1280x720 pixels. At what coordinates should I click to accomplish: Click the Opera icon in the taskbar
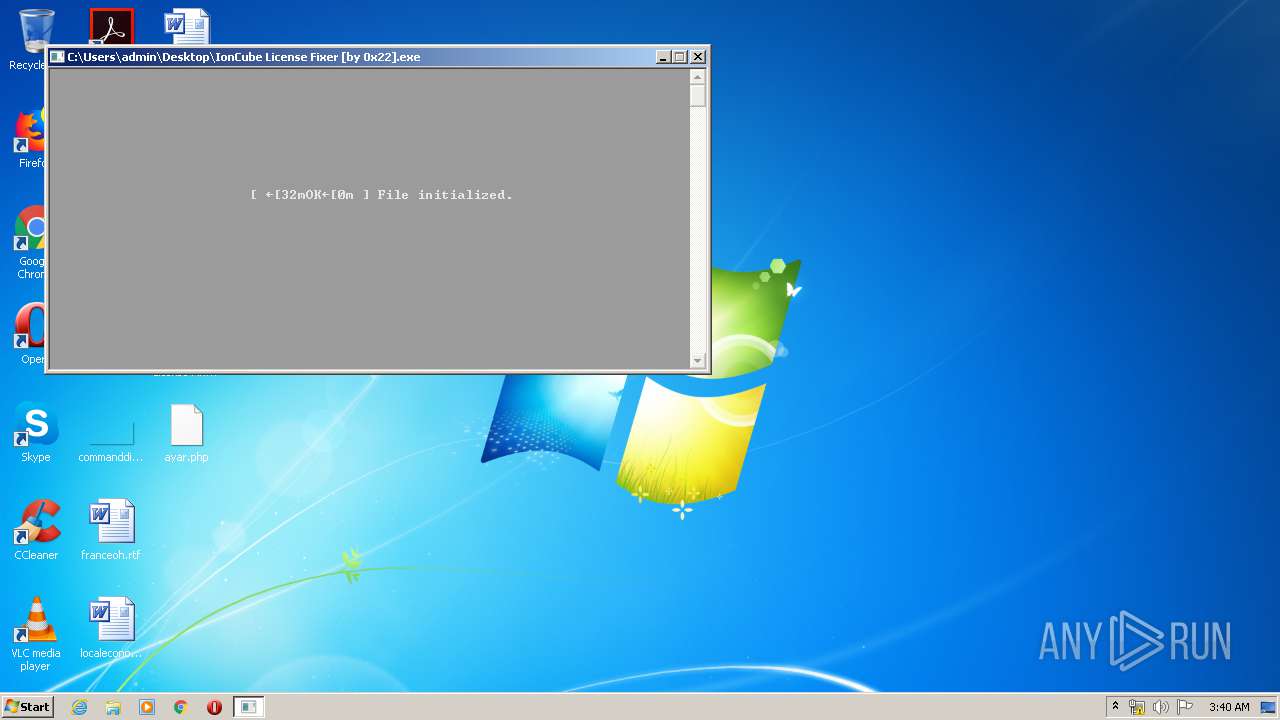pyautogui.click(x=214, y=707)
